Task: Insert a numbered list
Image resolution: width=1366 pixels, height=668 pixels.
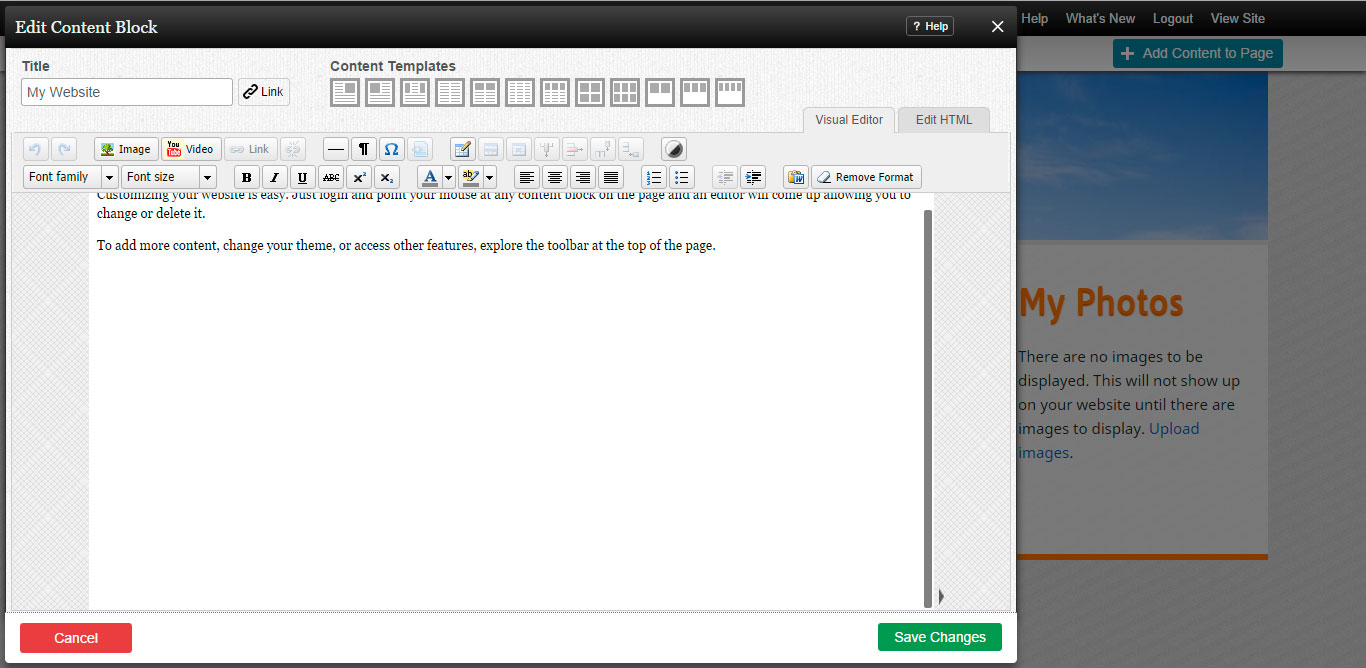Action: (654, 177)
